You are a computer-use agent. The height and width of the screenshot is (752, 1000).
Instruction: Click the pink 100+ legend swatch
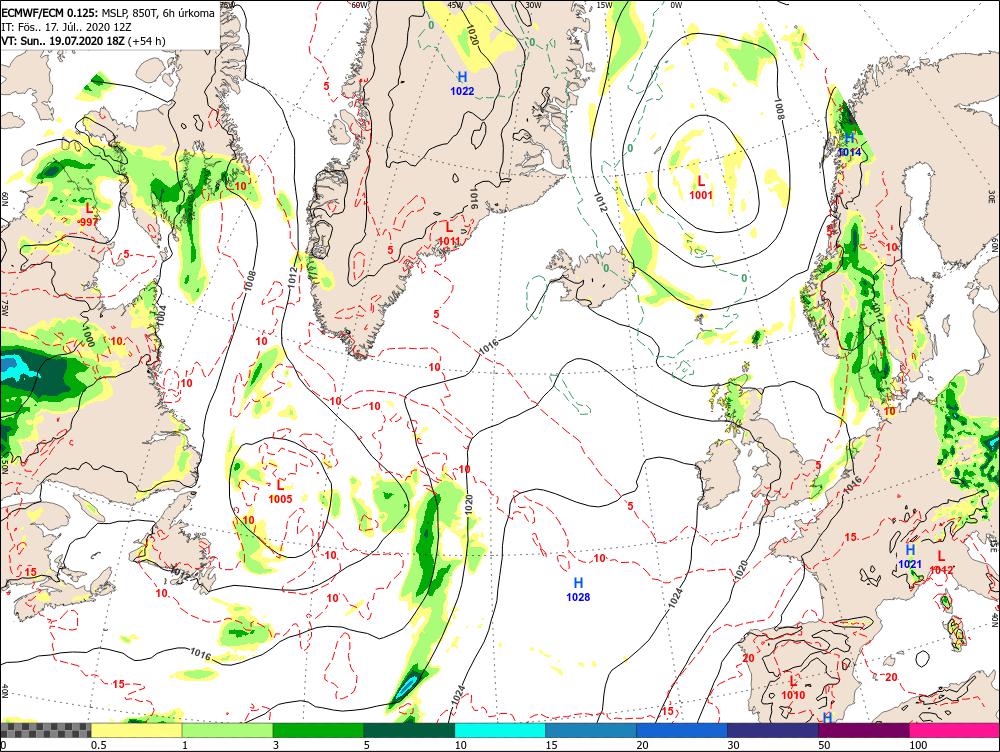(954, 730)
